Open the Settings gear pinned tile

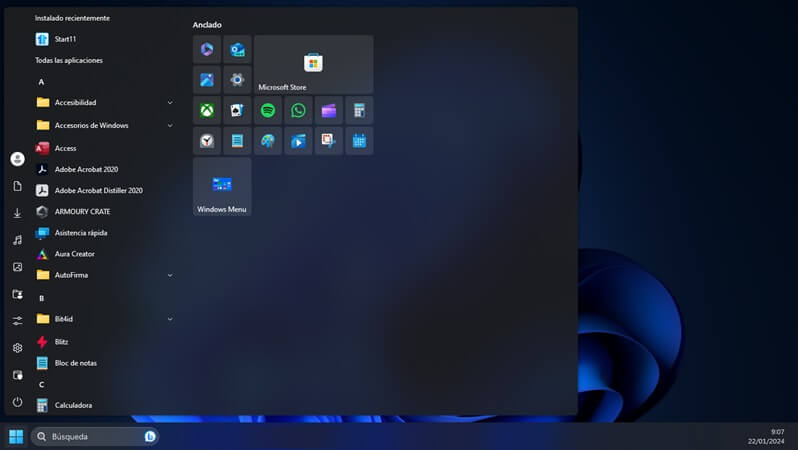click(237, 80)
